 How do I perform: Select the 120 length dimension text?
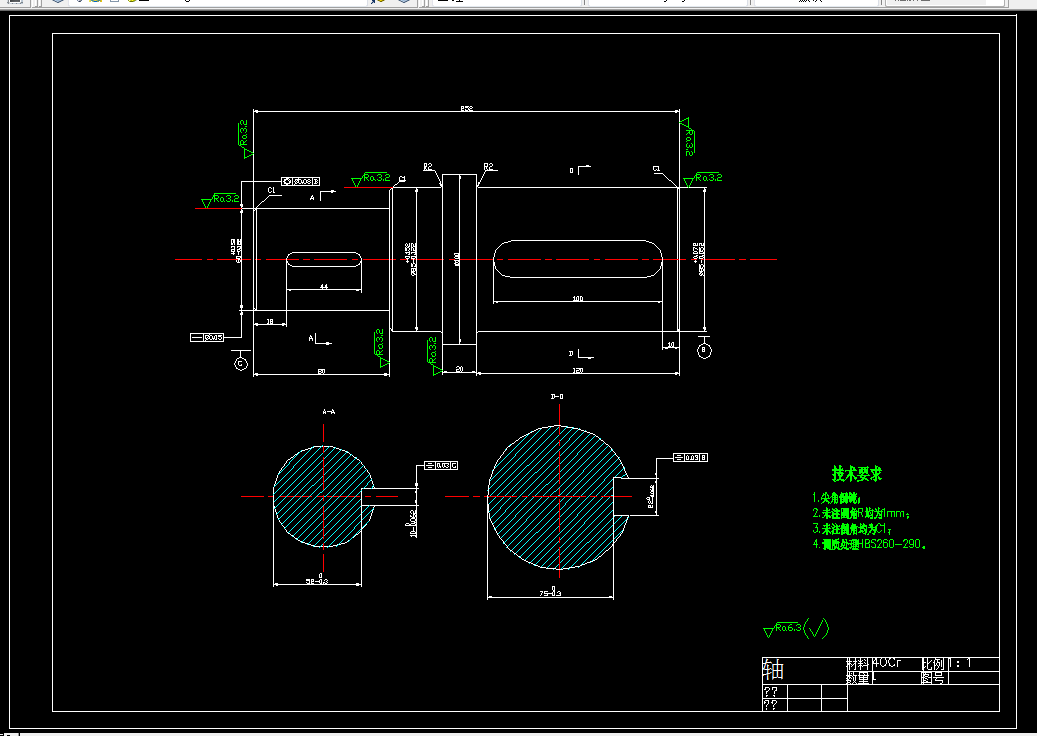[x=577, y=371]
